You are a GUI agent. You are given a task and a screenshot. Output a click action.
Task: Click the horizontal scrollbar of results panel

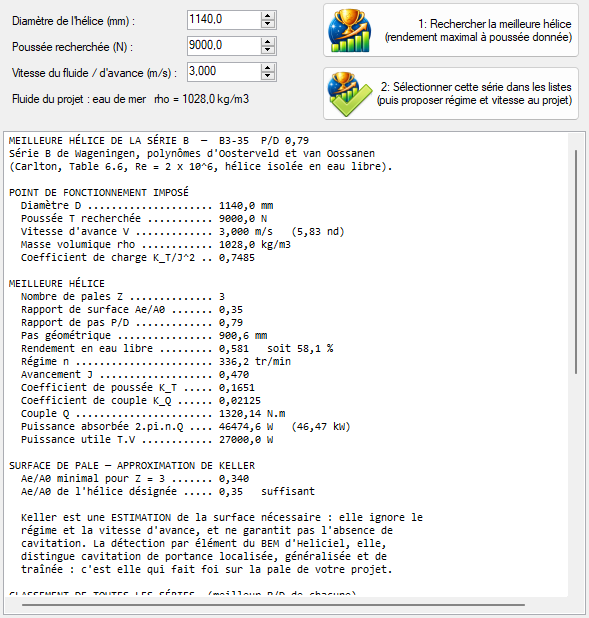click(x=273, y=605)
